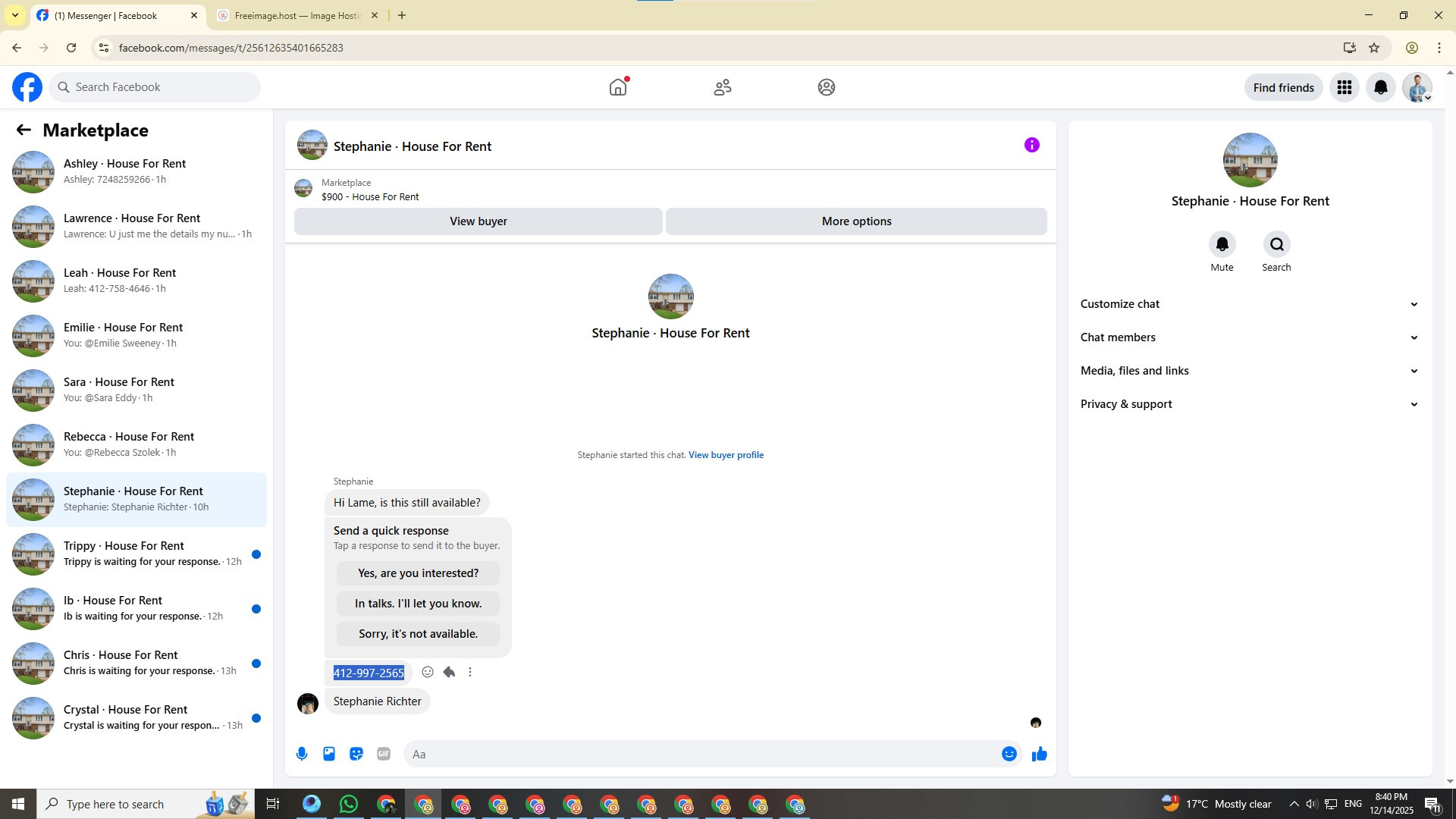Switch to Freeimage.host browser tab

point(297,15)
